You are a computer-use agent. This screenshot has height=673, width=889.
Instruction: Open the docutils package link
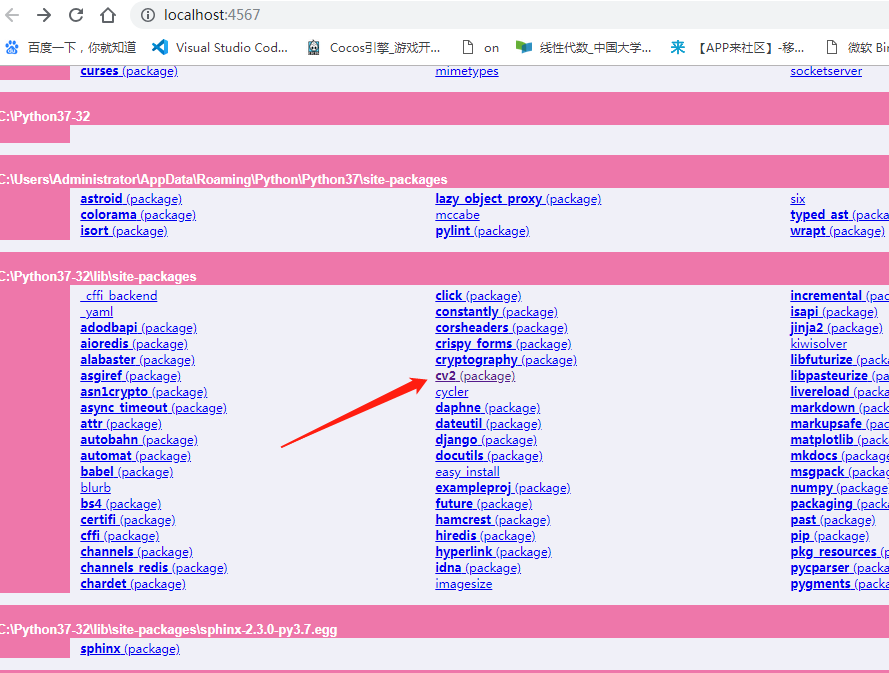coord(489,455)
